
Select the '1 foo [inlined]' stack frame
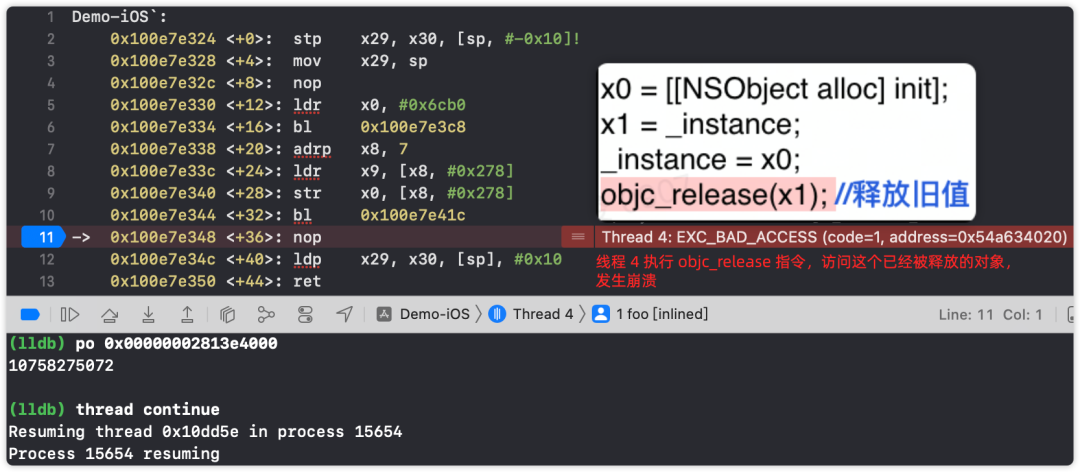662,314
